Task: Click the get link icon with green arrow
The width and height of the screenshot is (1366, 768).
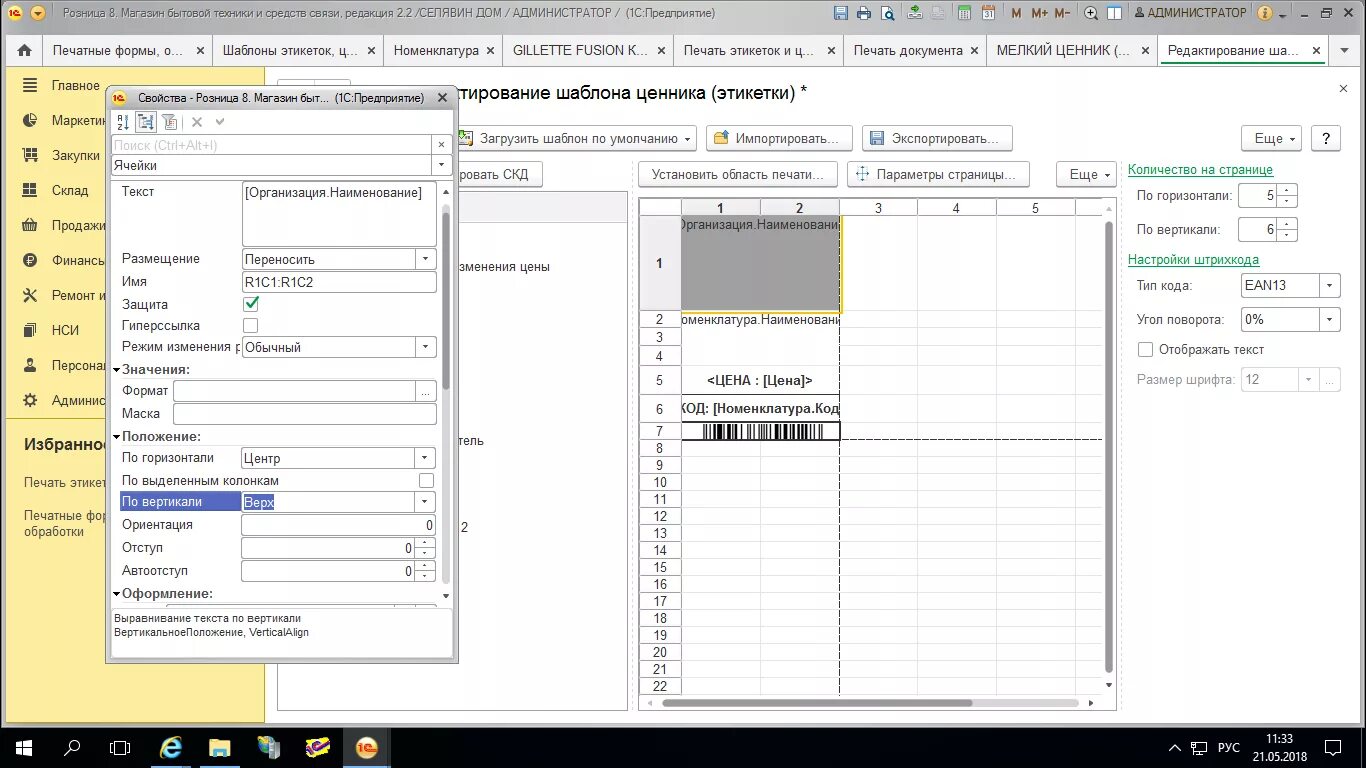Action: (915, 14)
